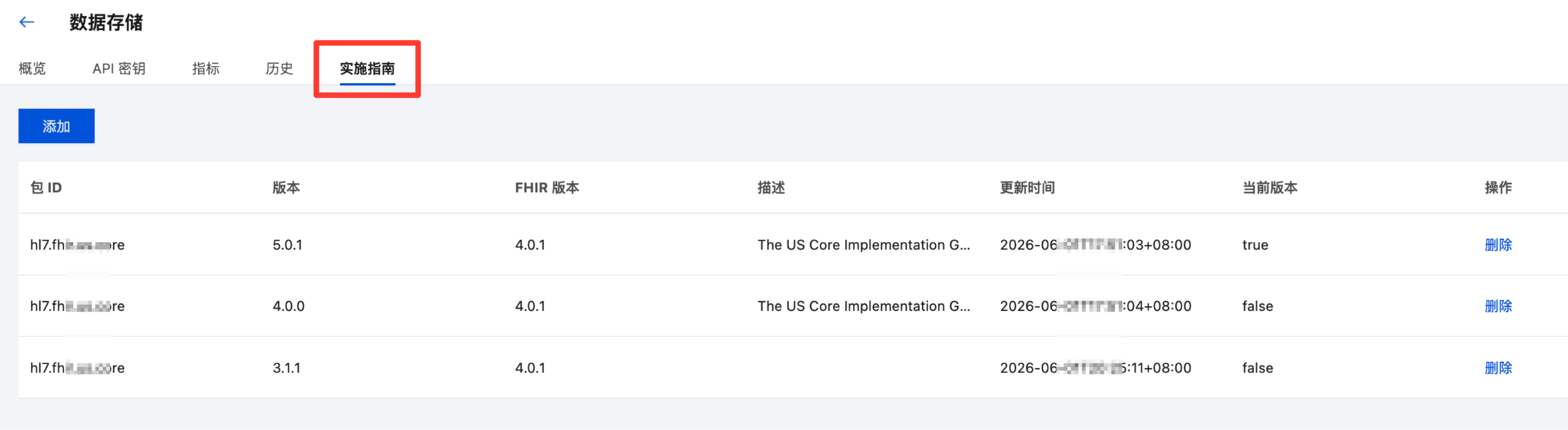The width and height of the screenshot is (1568, 430).
Task: Delete the version 3.1.1 package
Action: [1498, 368]
